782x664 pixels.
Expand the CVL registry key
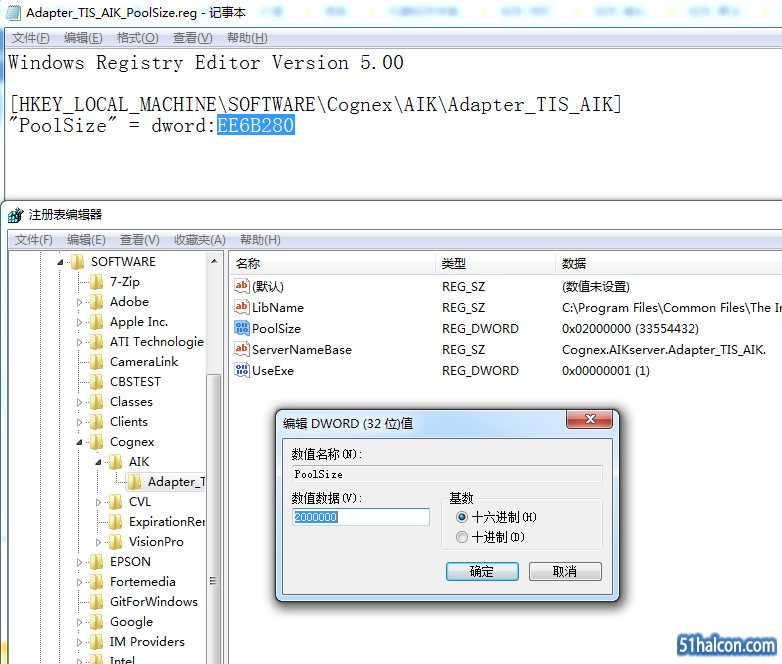(x=99, y=502)
